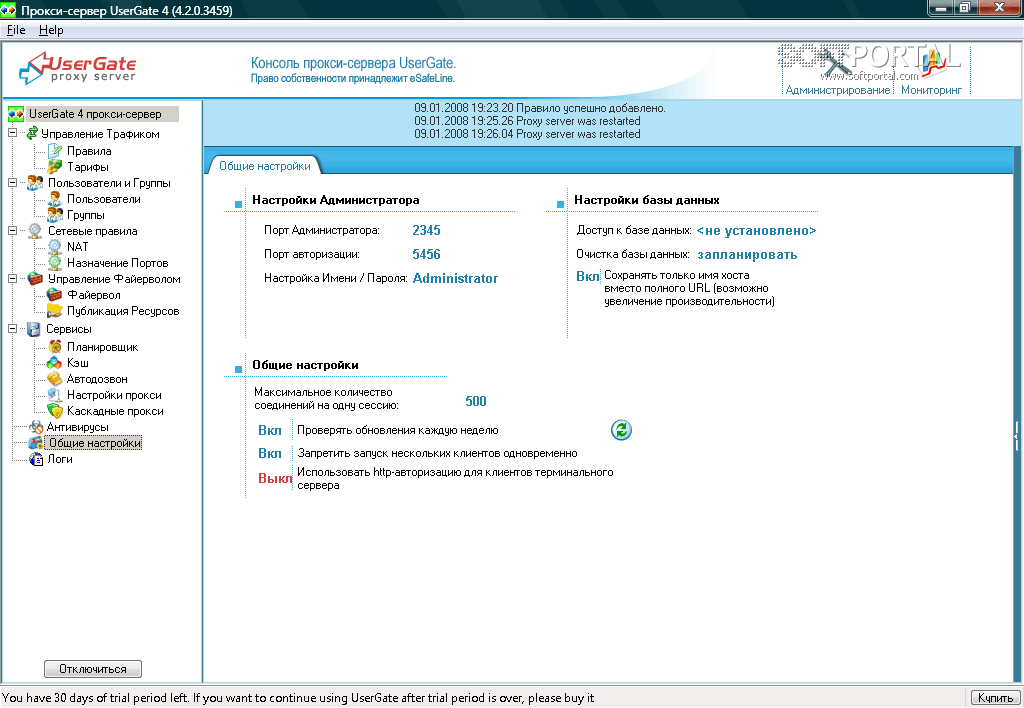Click the Общие настройки tree icon
The image size is (1024, 708).
37,443
